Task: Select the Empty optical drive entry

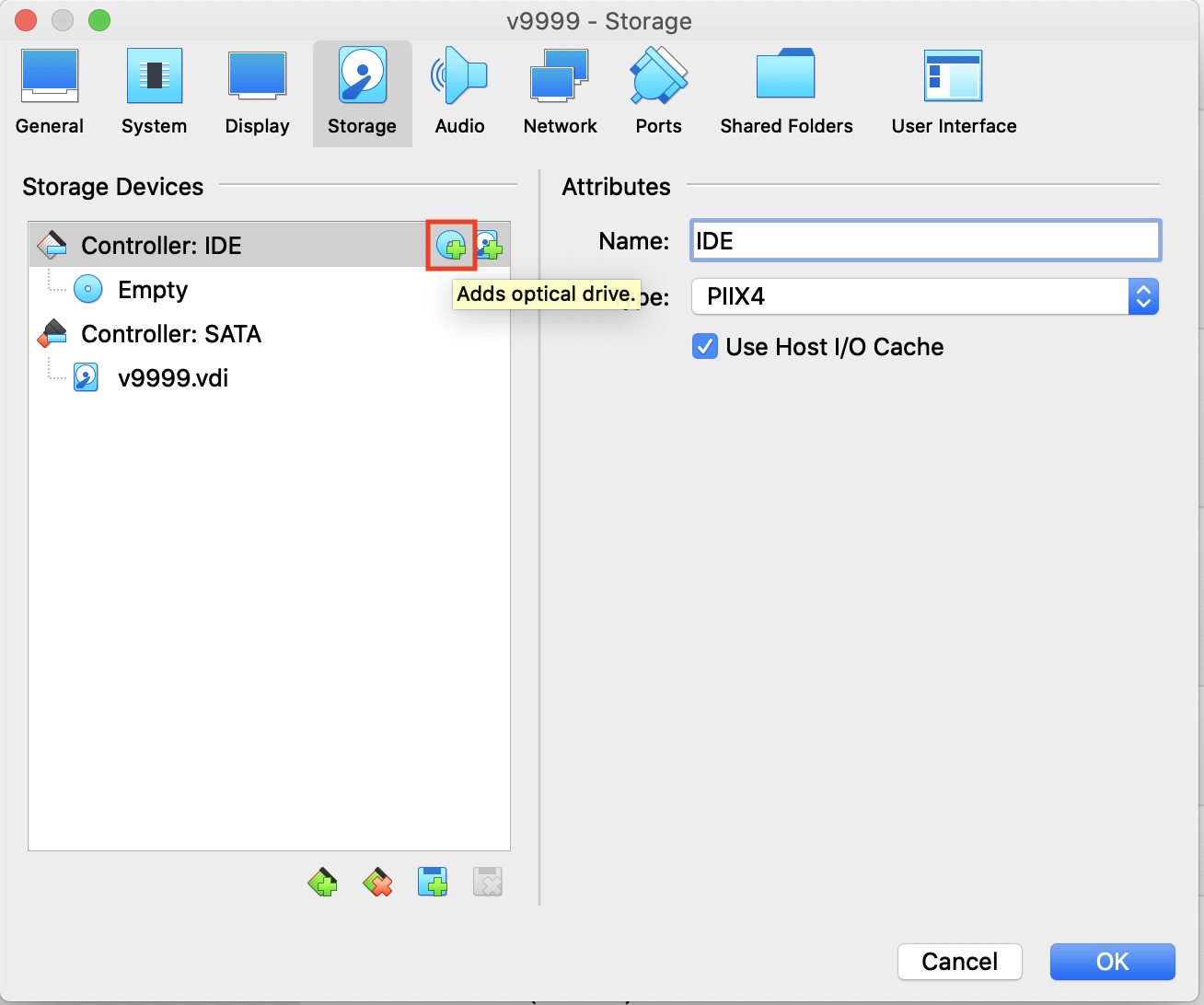Action: [153, 290]
